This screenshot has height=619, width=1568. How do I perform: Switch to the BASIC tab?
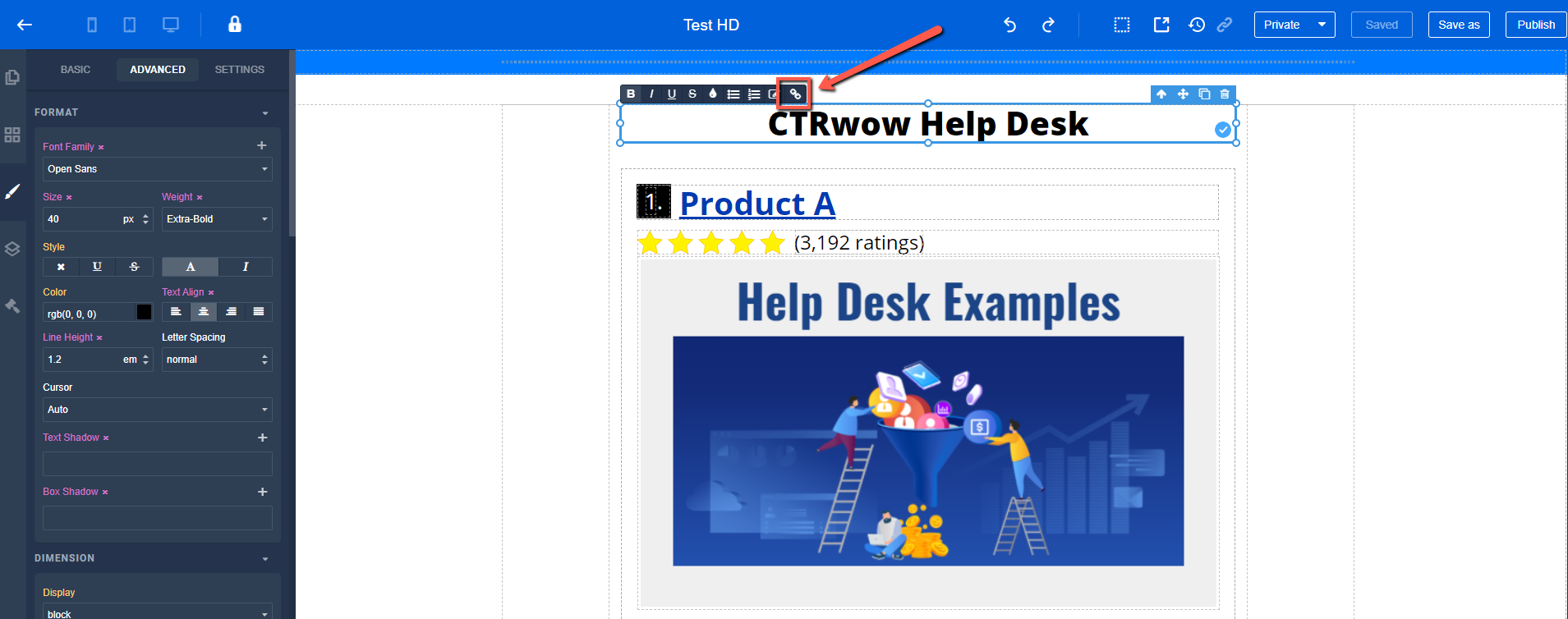[76, 70]
